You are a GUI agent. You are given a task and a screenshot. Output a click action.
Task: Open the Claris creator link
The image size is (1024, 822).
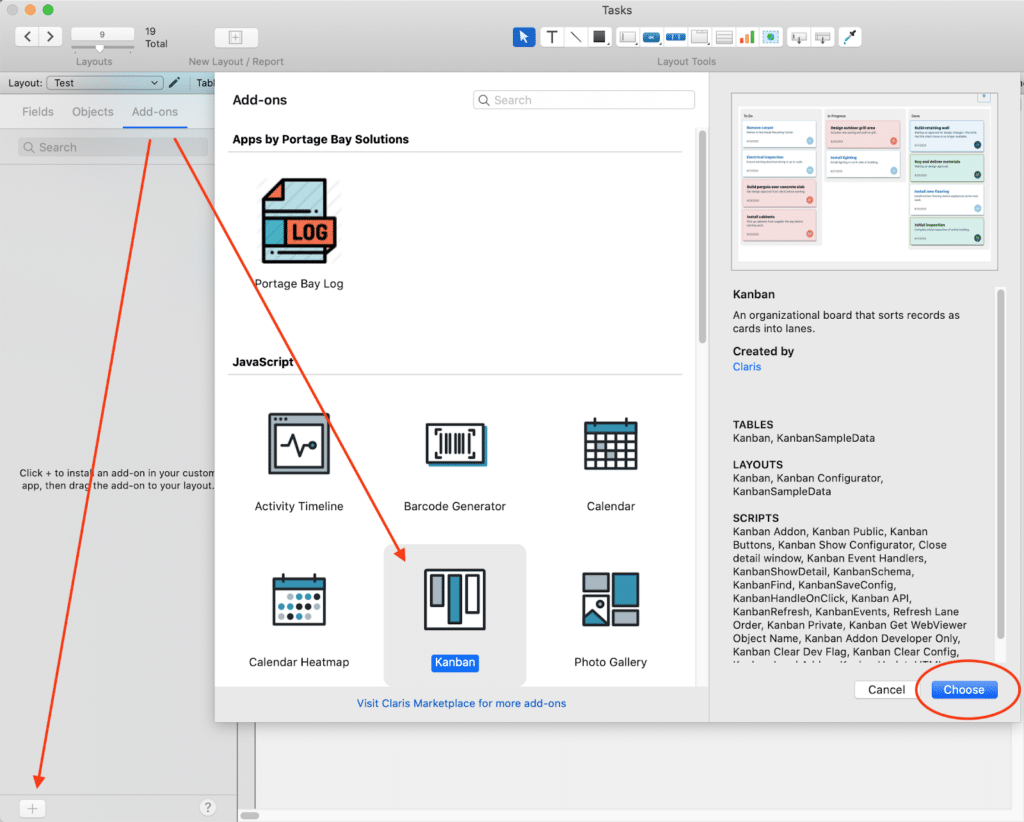click(x=746, y=367)
